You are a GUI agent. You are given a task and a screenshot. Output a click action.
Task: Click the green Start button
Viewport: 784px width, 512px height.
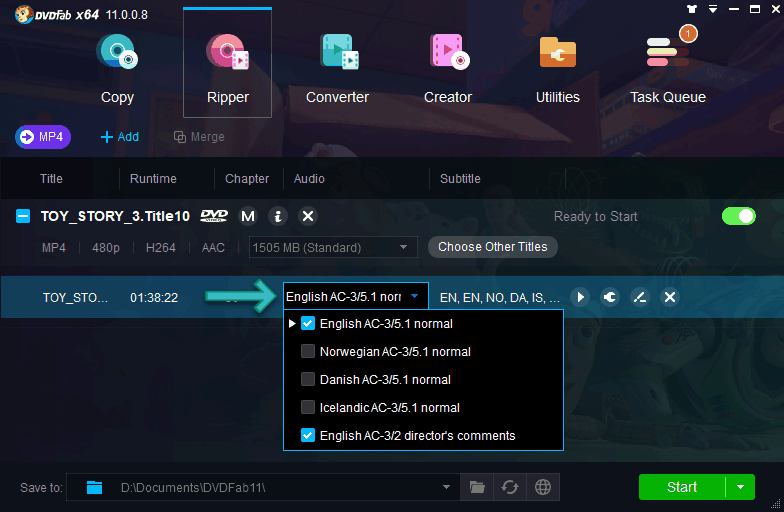coord(682,487)
